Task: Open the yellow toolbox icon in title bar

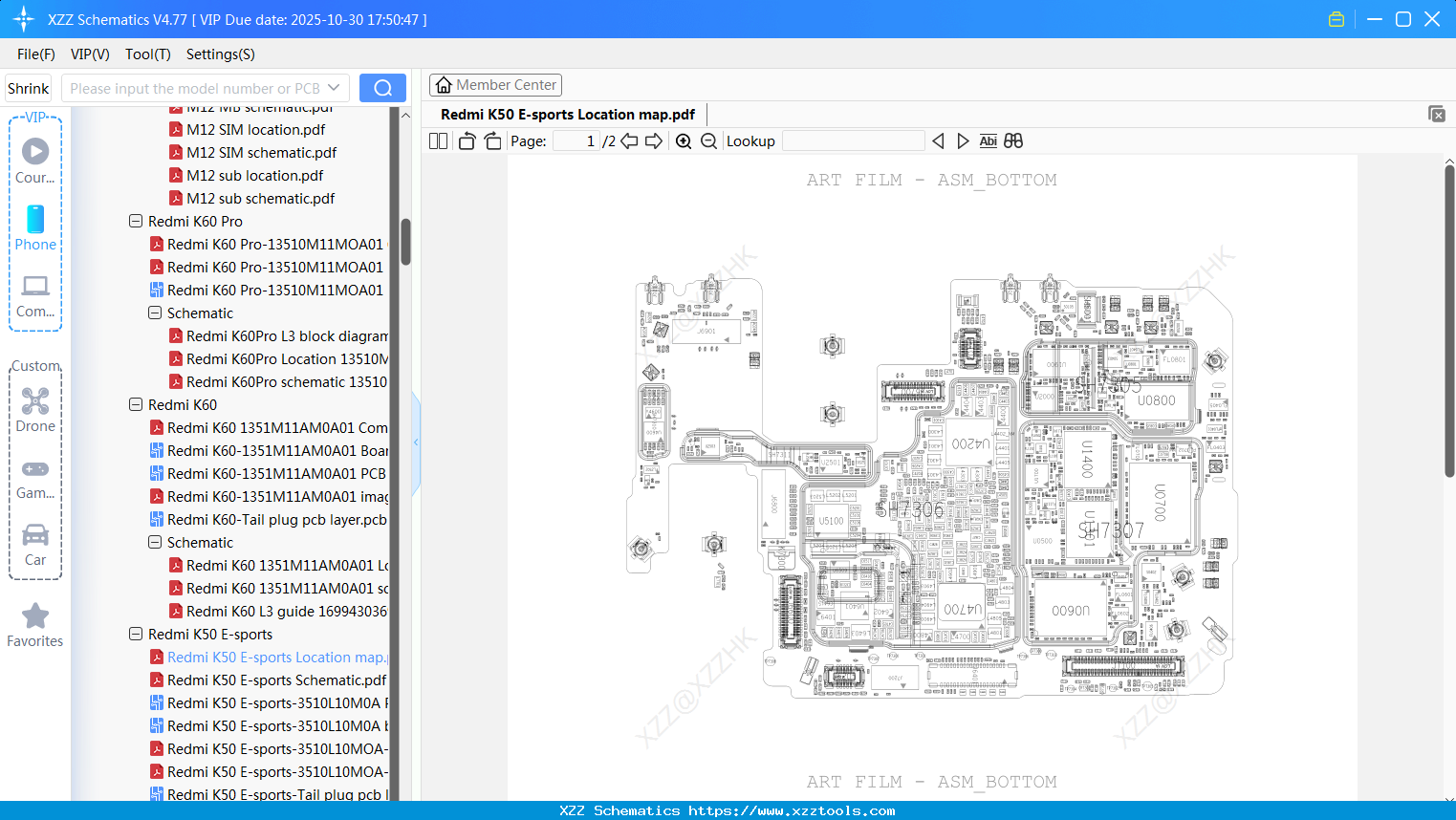Action: click(1336, 19)
